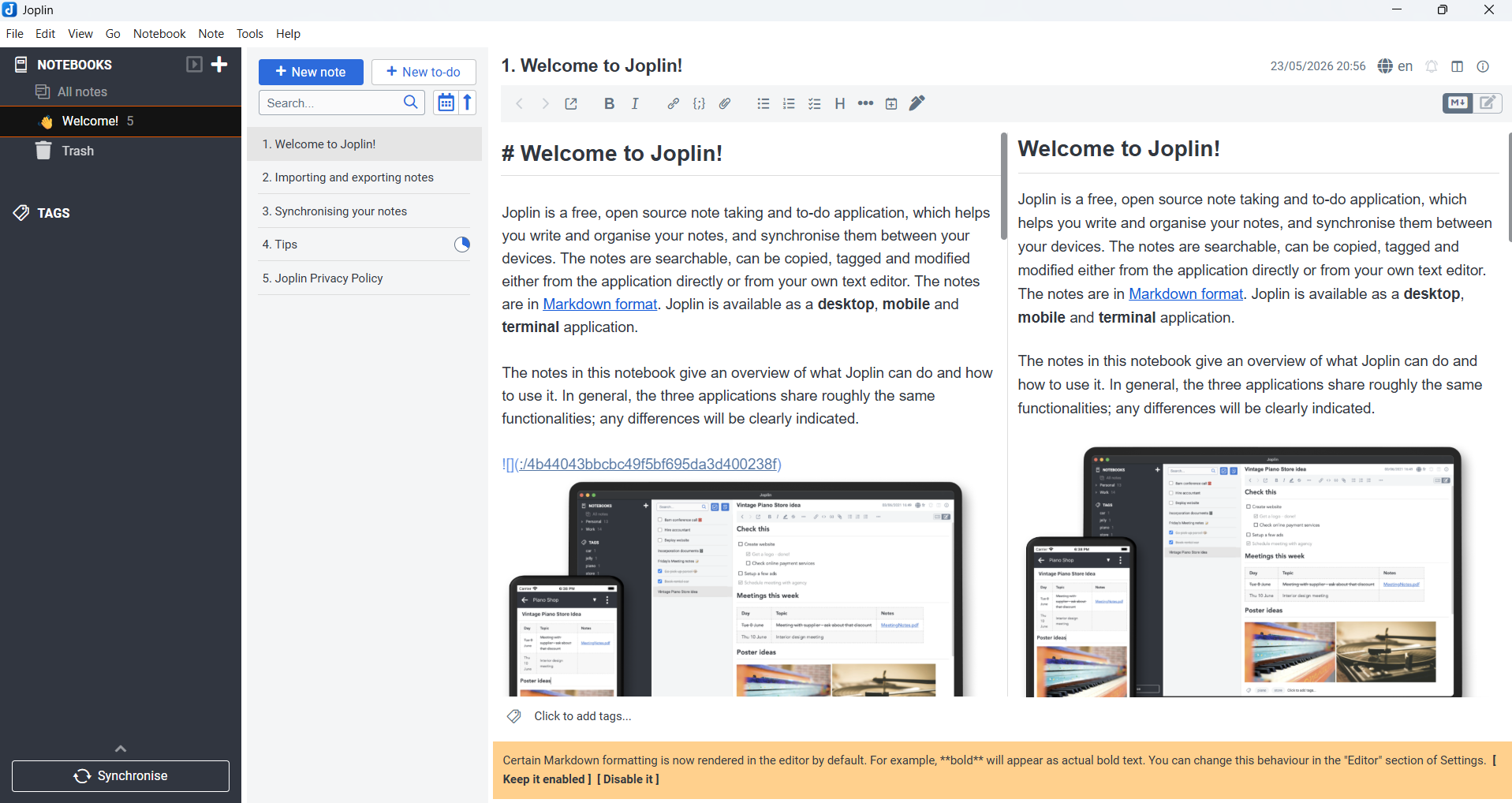
Task: Open the drawing pen tool icon
Action: (917, 103)
